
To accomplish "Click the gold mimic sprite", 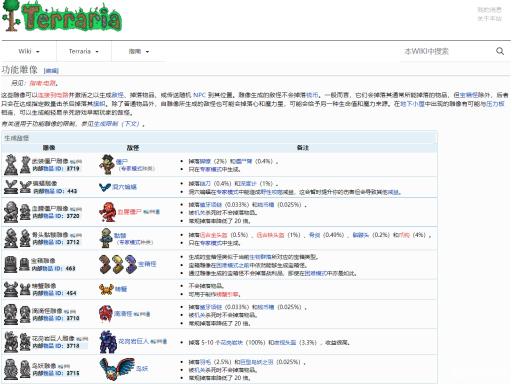I will [118, 264].
